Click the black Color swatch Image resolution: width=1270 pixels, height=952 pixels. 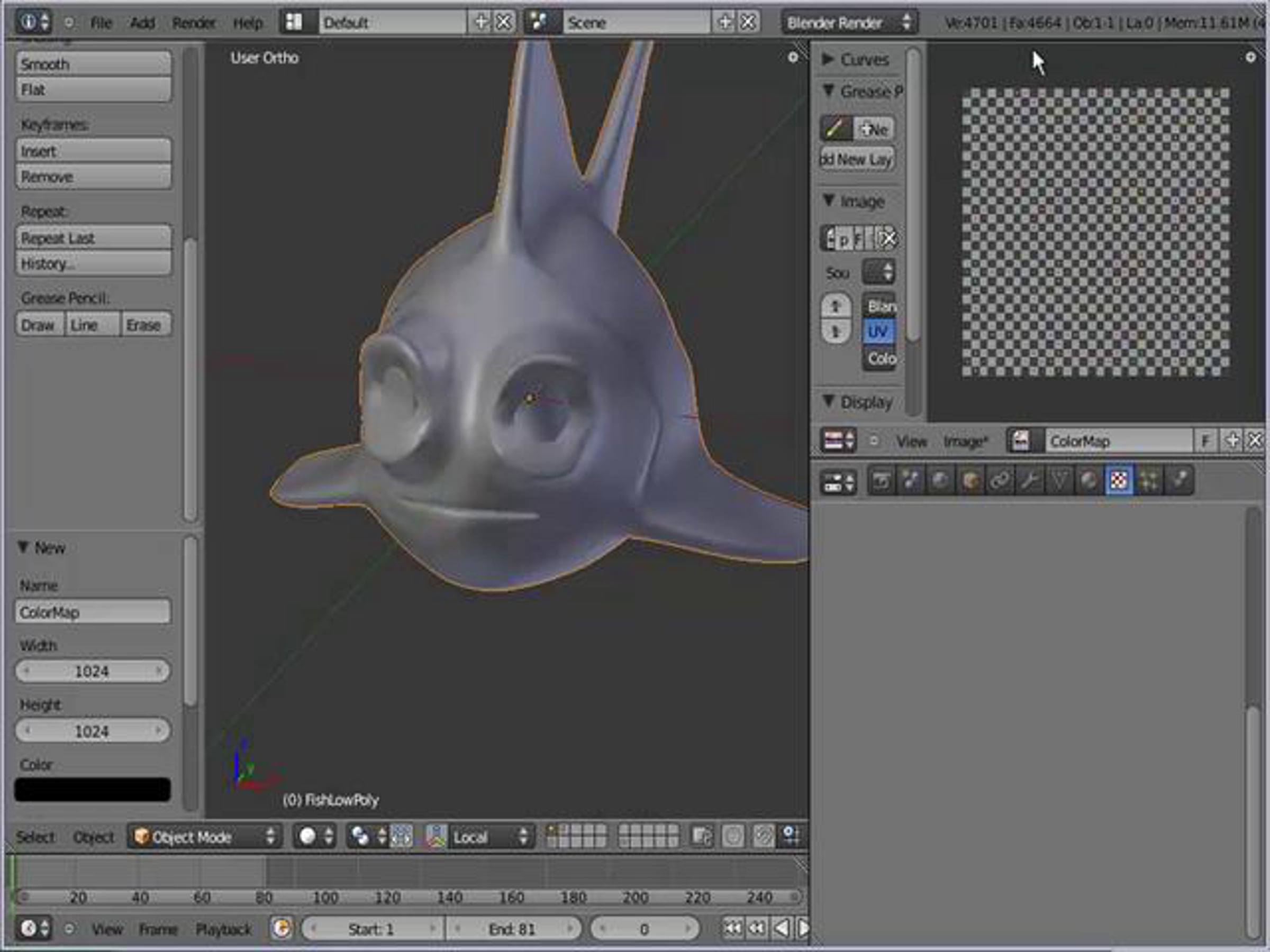tap(93, 790)
